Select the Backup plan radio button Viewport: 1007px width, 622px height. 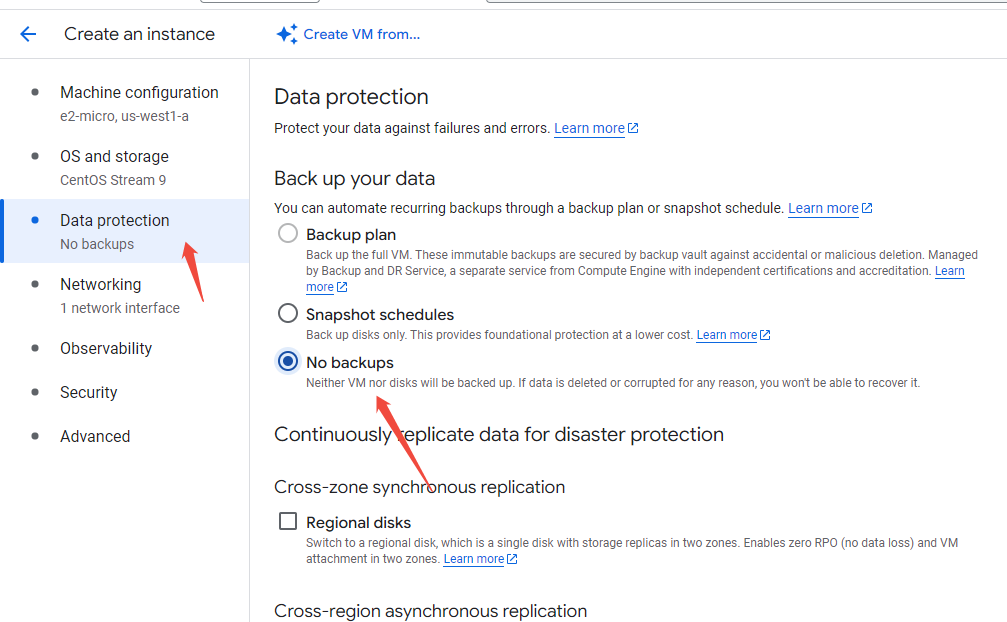[x=288, y=234]
